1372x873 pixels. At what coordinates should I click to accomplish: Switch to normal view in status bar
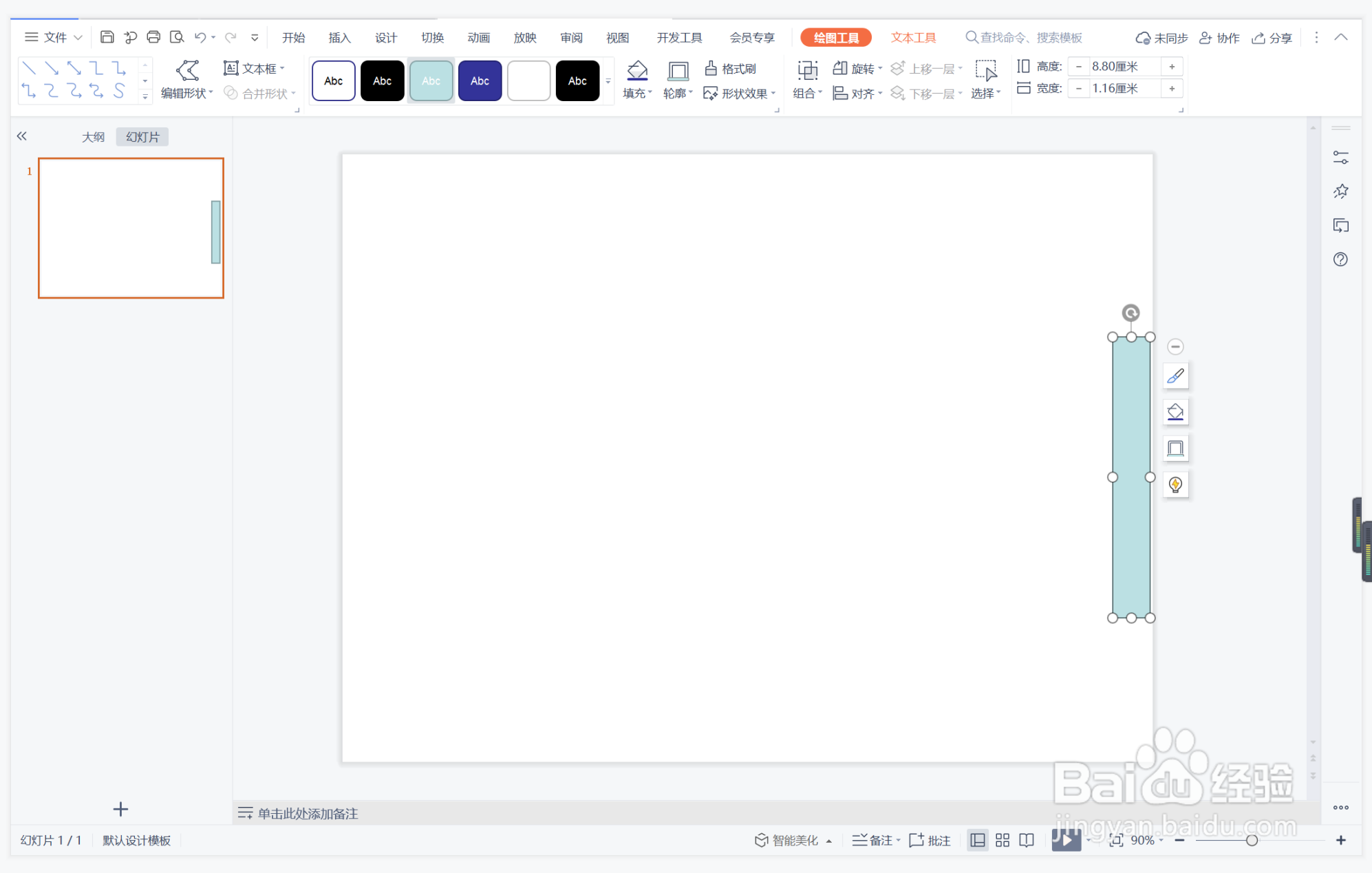coord(977,840)
